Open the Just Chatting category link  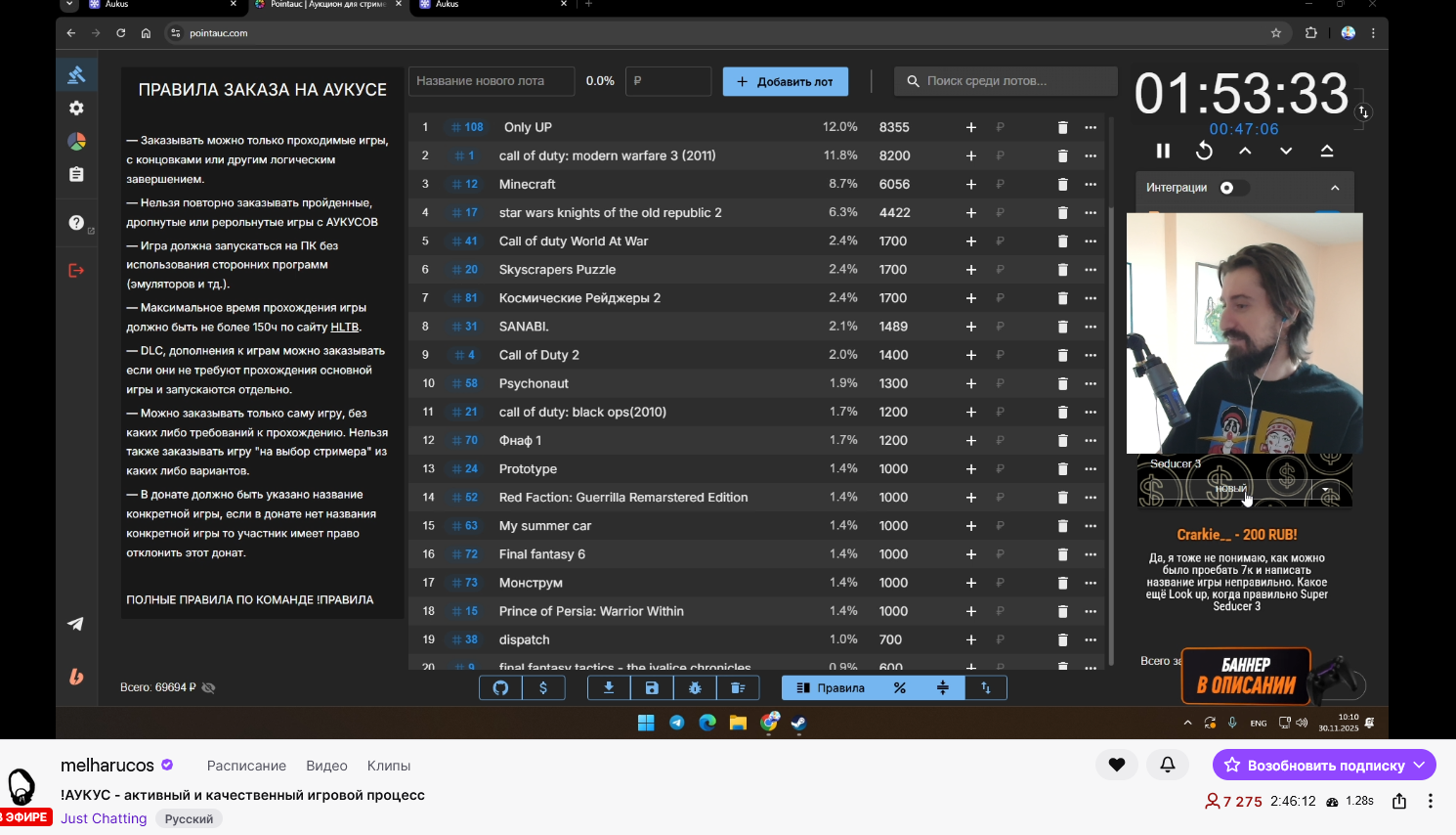tap(104, 818)
